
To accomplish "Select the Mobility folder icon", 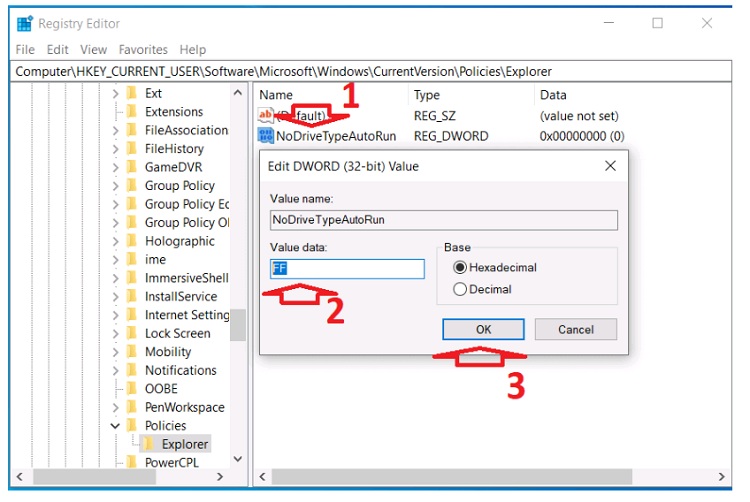I will click(132, 352).
